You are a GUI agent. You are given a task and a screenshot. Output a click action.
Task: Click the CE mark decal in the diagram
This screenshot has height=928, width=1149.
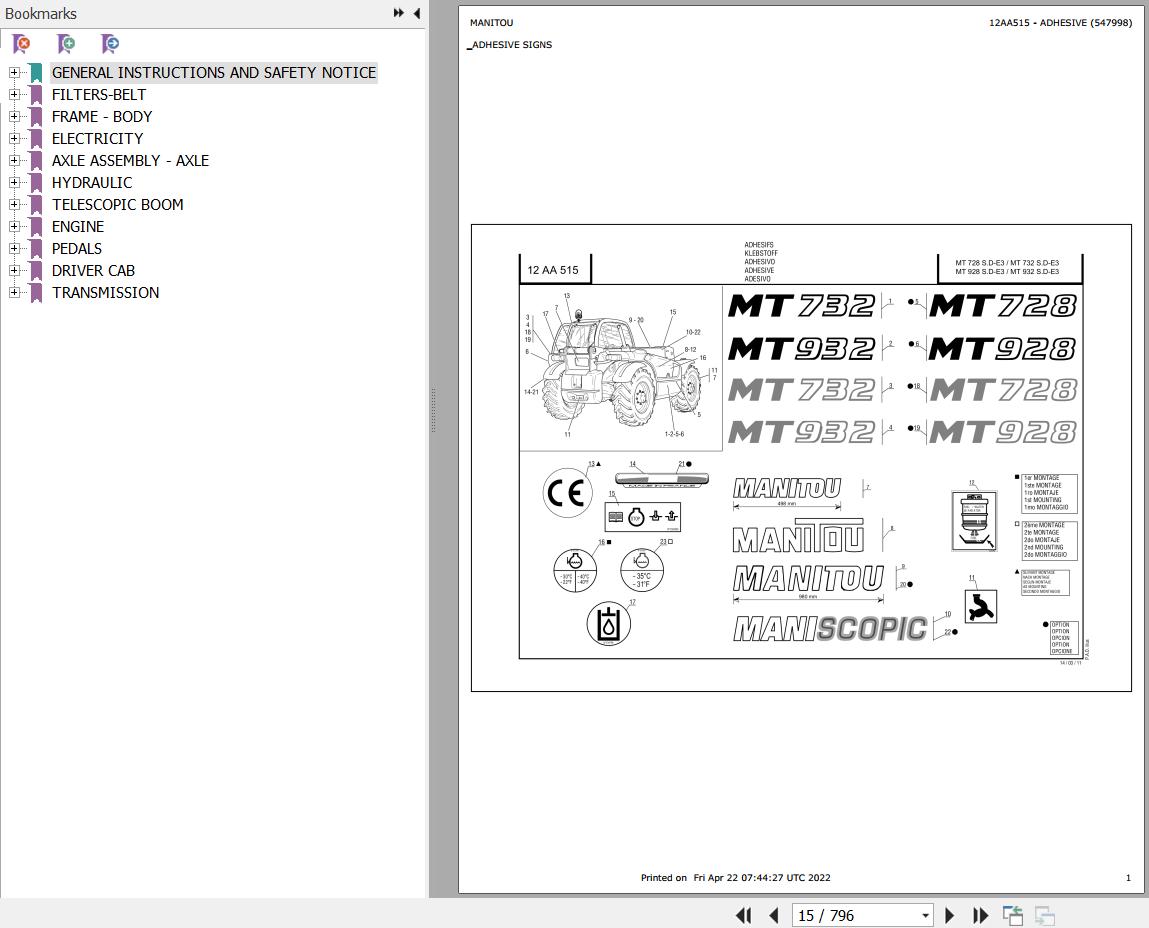(567, 493)
